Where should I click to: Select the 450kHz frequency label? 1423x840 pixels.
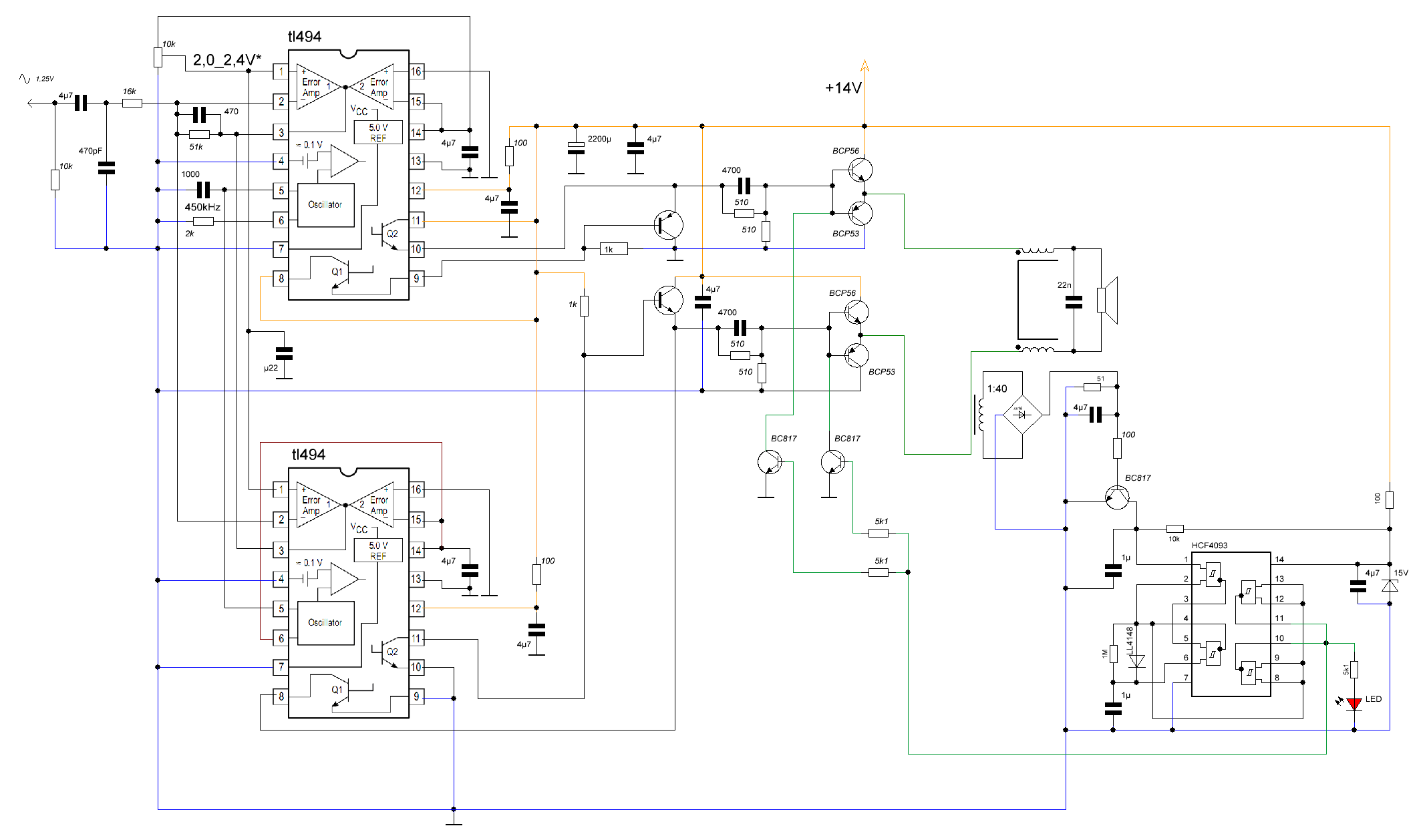click(202, 207)
